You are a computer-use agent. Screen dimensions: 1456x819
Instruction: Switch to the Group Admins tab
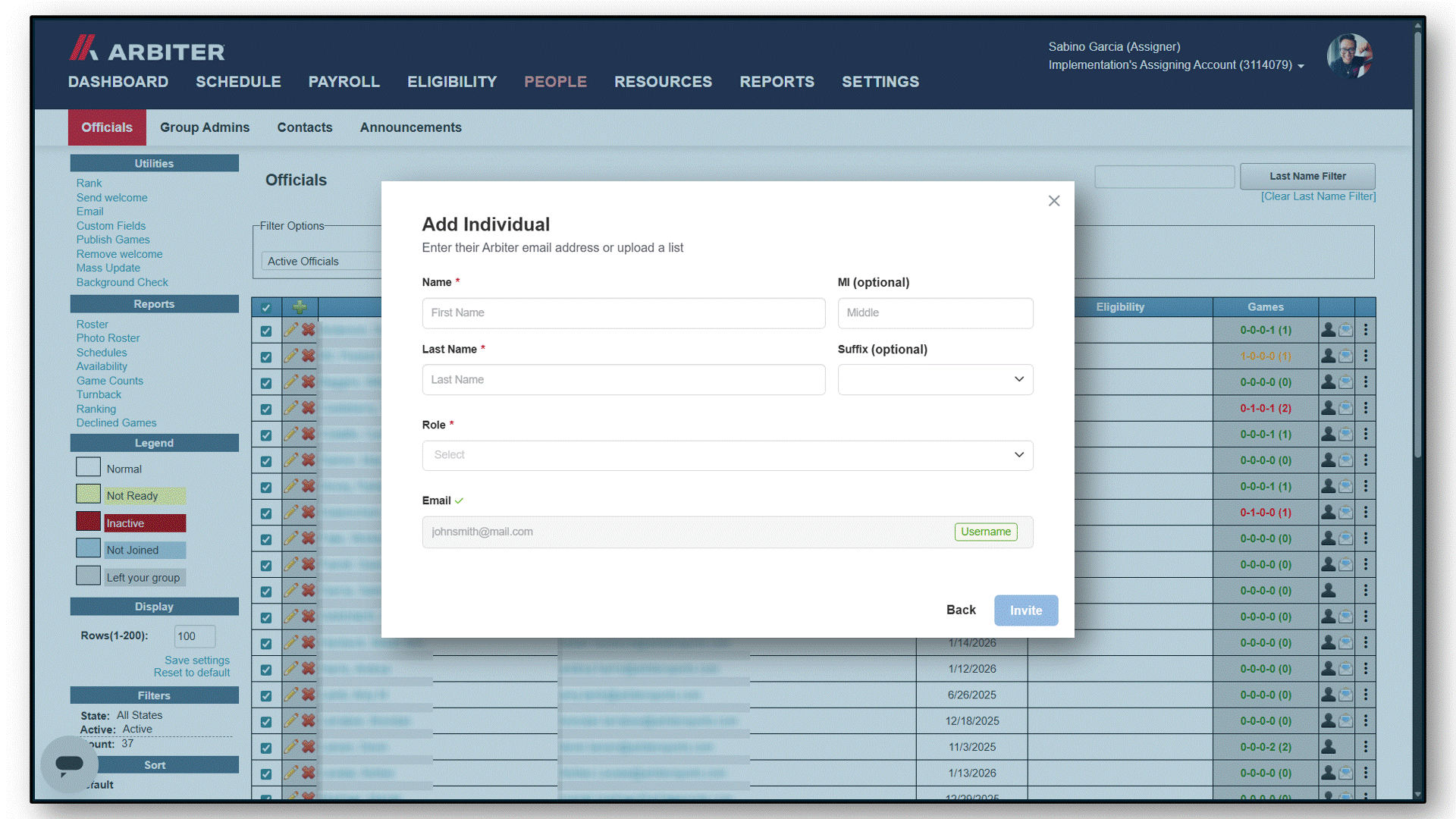click(x=205, y=127)
